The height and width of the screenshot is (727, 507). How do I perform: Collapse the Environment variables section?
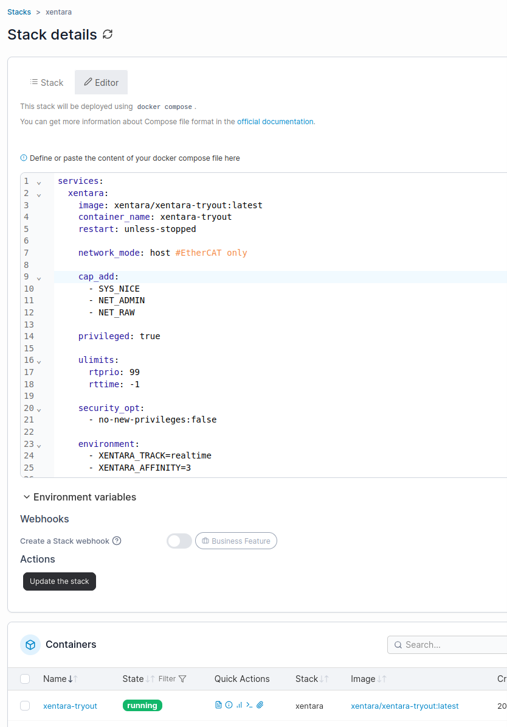click(x=80, y=497)
